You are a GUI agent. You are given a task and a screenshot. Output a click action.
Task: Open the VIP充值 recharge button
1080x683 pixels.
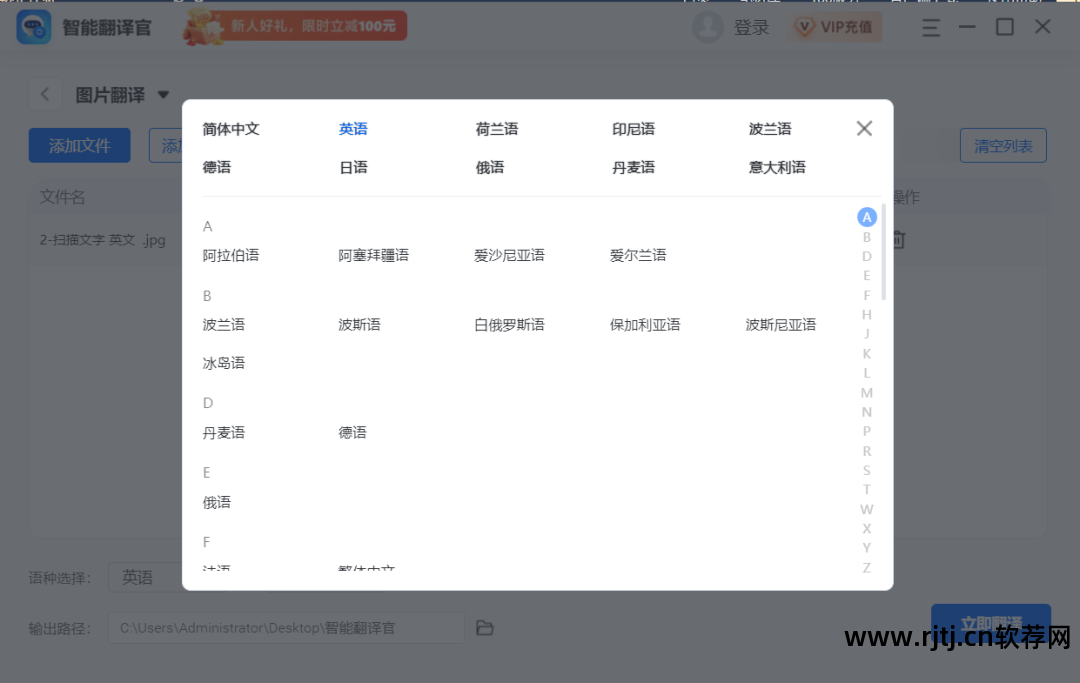point(834,28)
